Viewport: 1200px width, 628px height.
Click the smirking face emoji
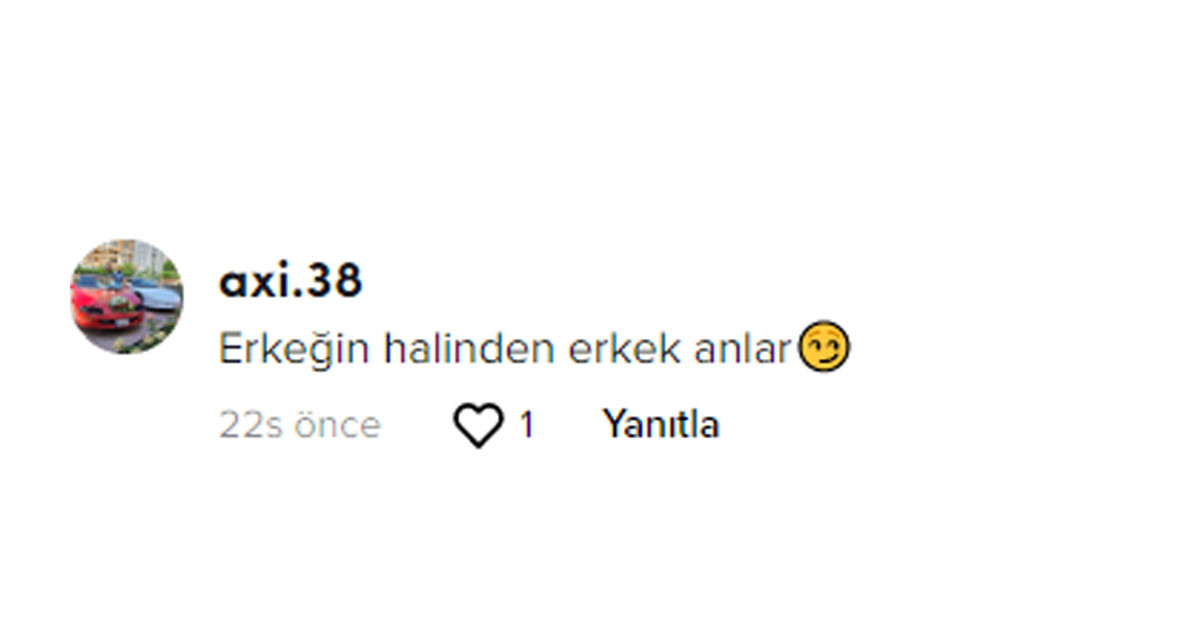[824, 348]
